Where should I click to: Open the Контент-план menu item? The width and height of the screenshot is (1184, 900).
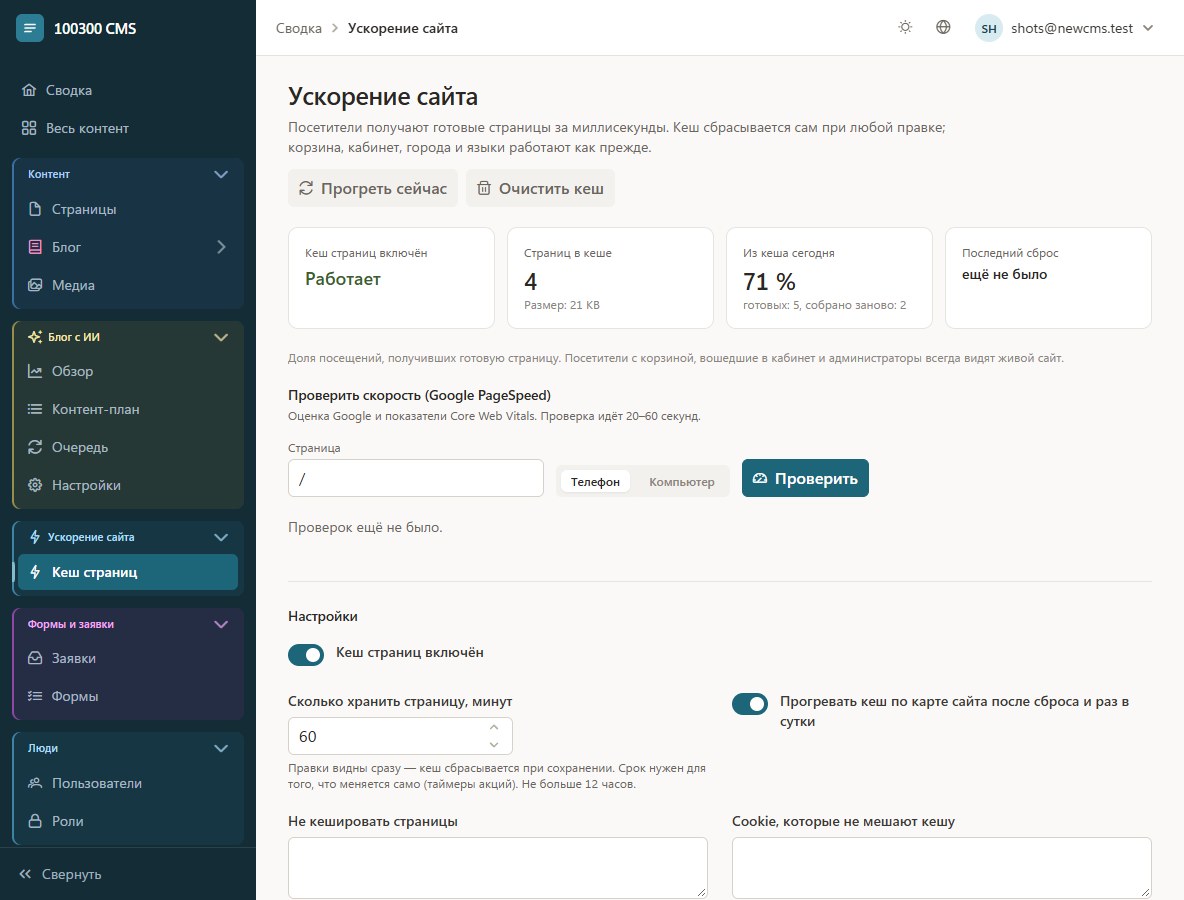[x=128, y=408]
